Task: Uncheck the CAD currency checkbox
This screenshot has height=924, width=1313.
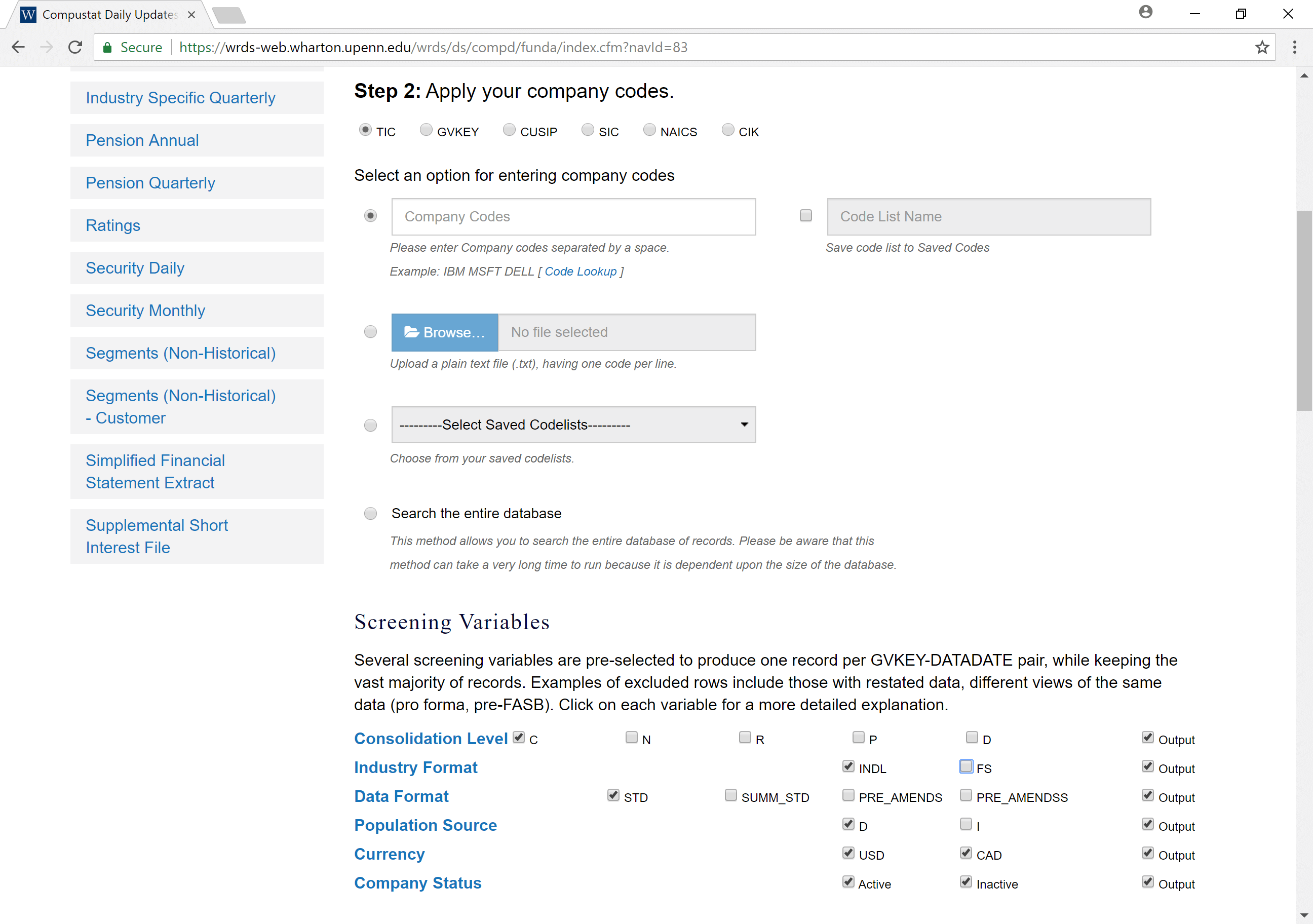Action: [x=966, y=853]
